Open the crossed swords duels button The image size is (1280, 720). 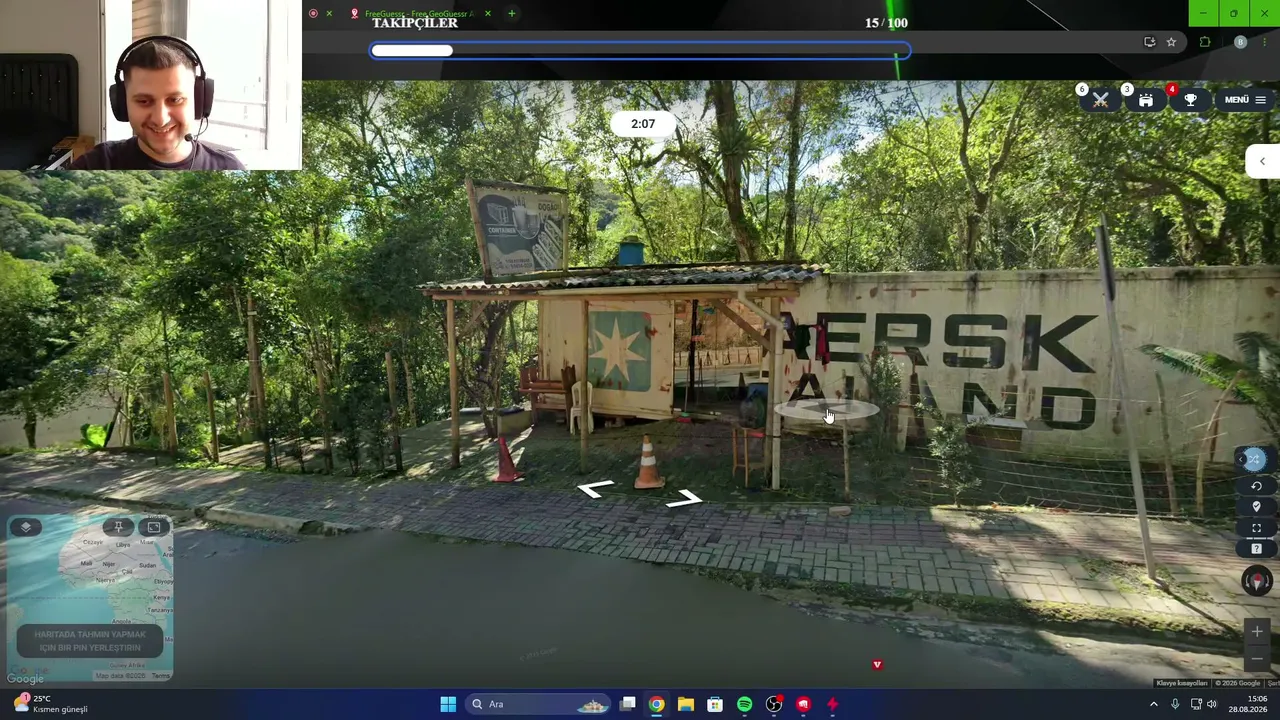[1100, 100]
